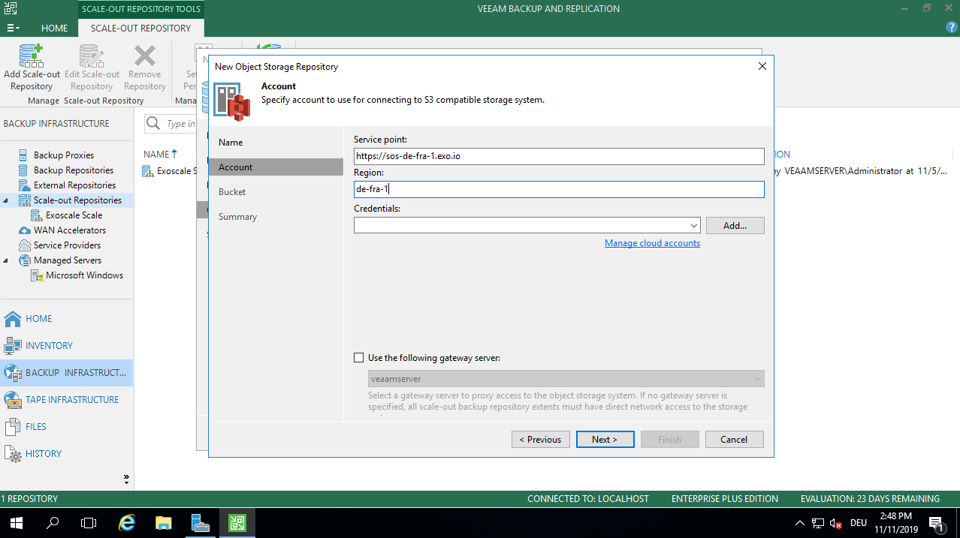
Task: Click into the Service point field
Action: coord(558,157)
